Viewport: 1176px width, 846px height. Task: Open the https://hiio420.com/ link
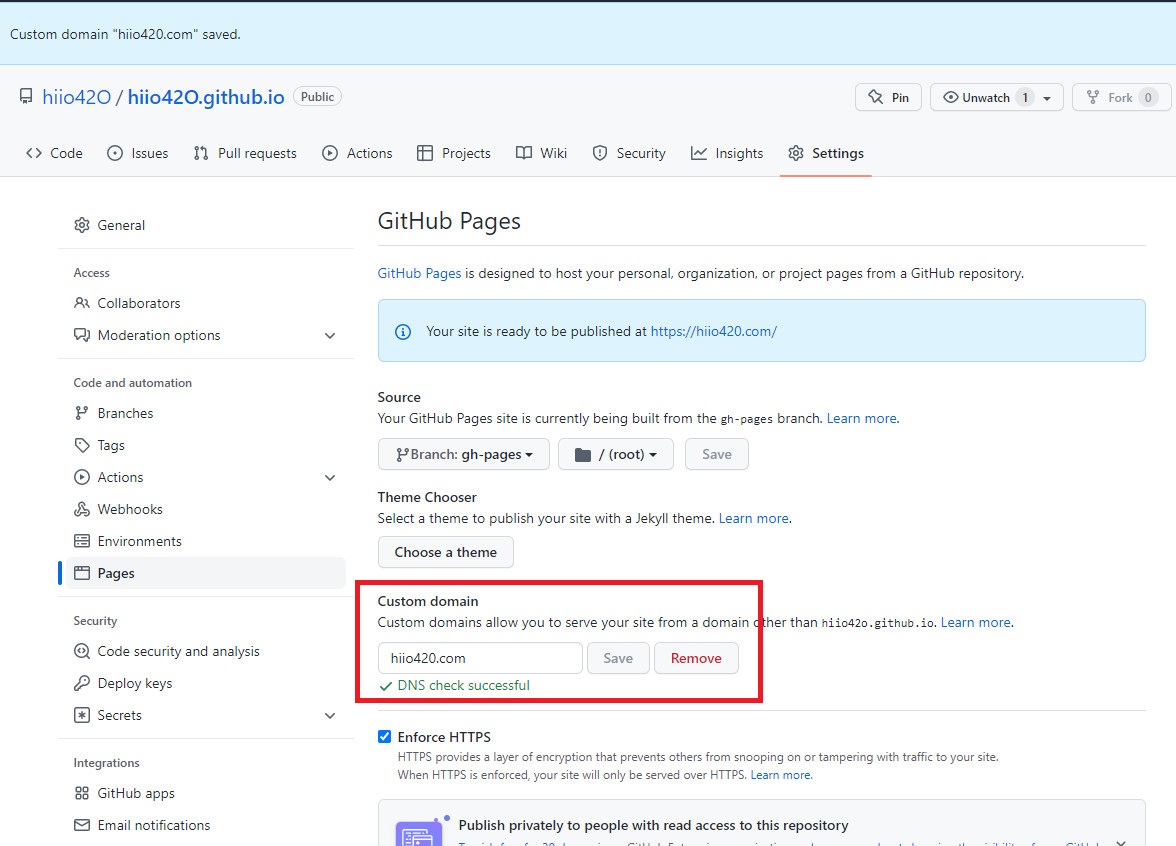713,332
